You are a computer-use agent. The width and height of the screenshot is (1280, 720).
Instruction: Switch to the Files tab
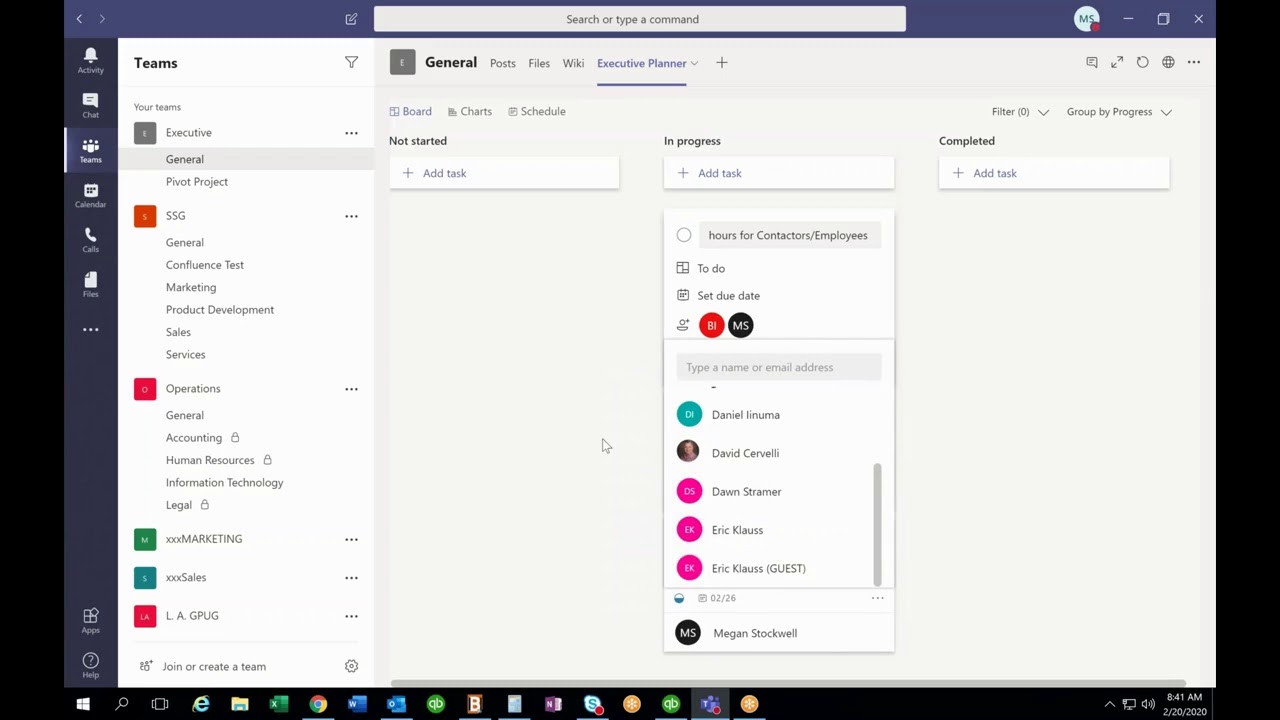pyautogui.click(x=539, y=63)
